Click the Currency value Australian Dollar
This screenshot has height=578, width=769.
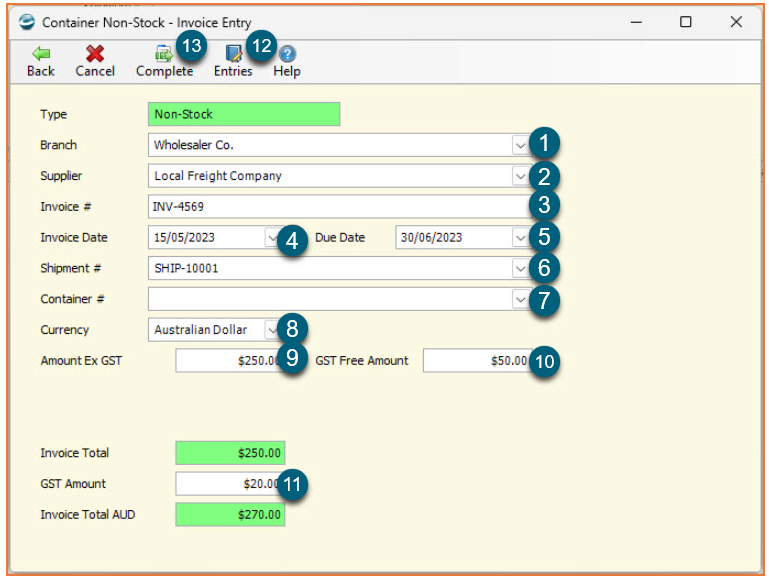(201, 330)
